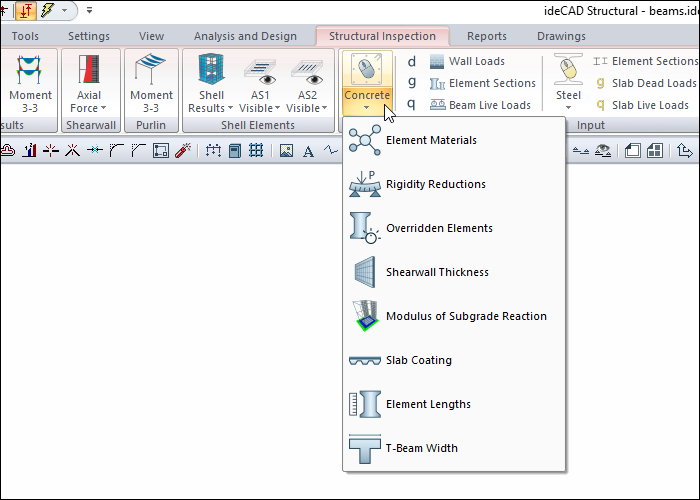Open Slab Coating option

click(418, 360)
